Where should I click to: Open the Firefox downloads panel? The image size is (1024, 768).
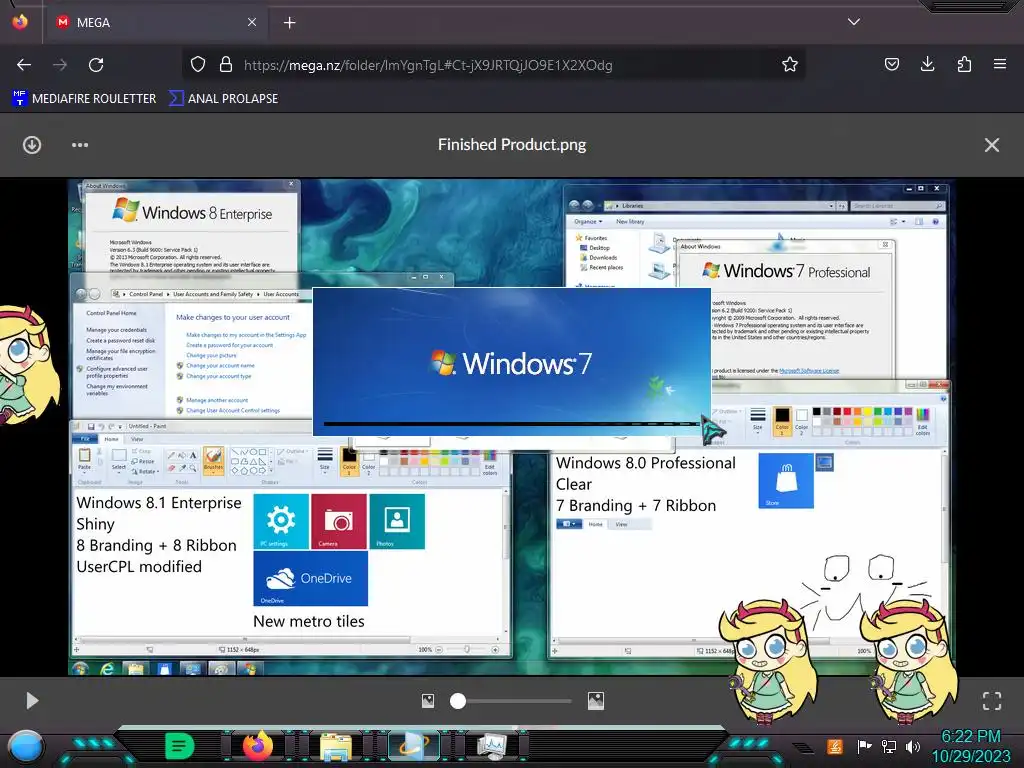[x=927, y=64]
